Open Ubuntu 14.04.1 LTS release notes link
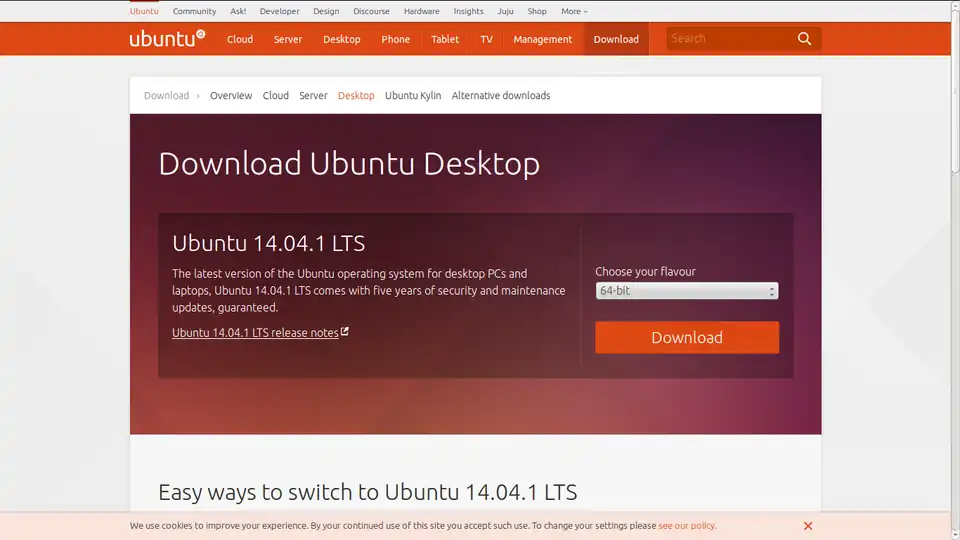The height and width of the screenshot is (540, 960). click(x=260, y=332)
